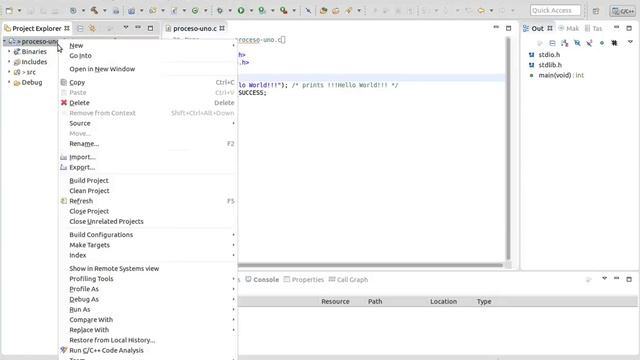Open the Debug As submenu

(x=148, y=299)
